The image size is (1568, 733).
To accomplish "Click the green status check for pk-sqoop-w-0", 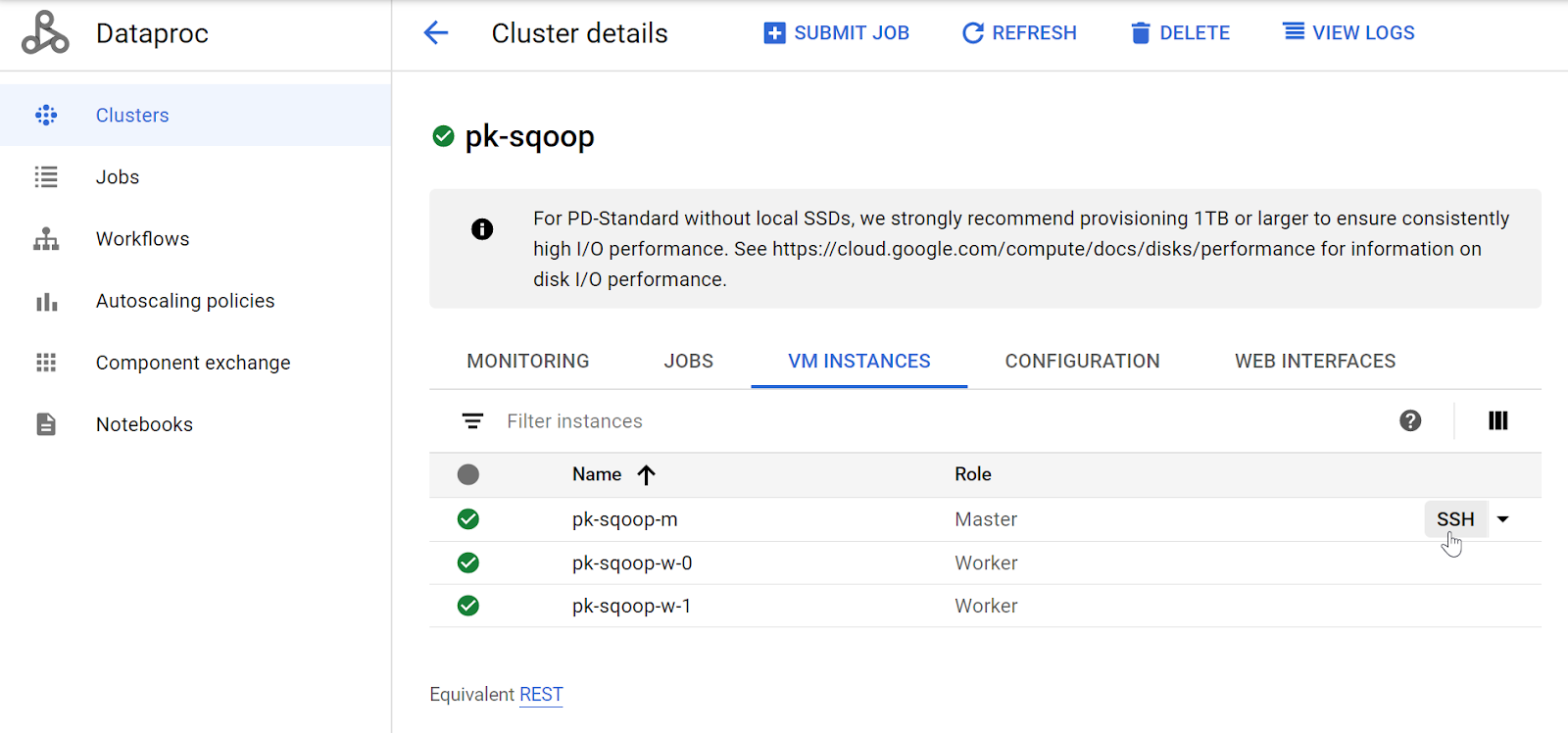I will (468, 562).
